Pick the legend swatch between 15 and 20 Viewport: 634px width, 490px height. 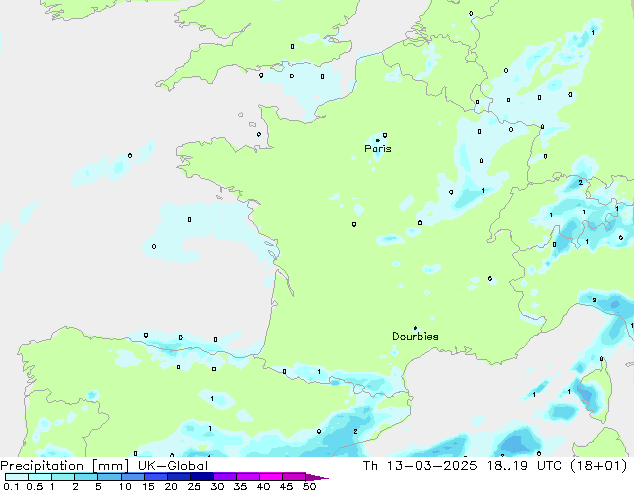pos(155,477)
